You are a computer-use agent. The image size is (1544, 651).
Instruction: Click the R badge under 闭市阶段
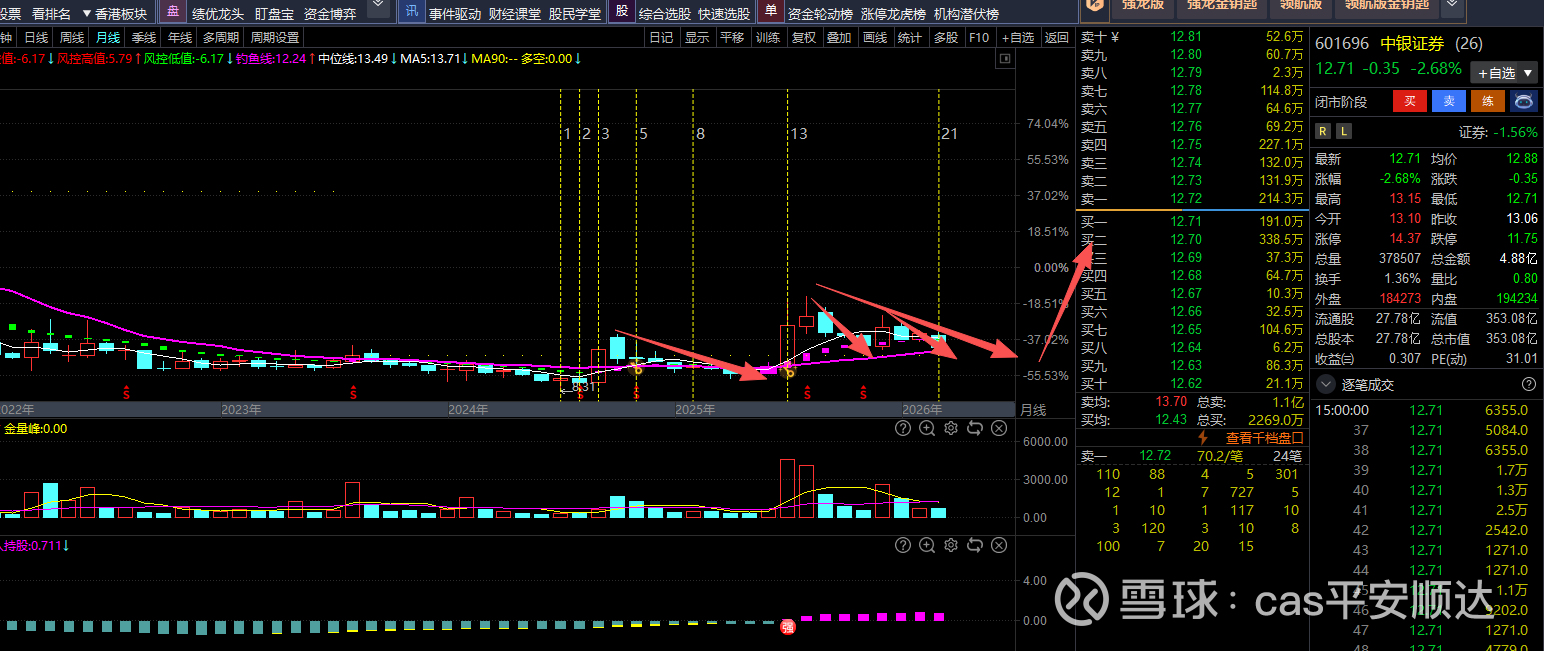(x=1323, y=131)
